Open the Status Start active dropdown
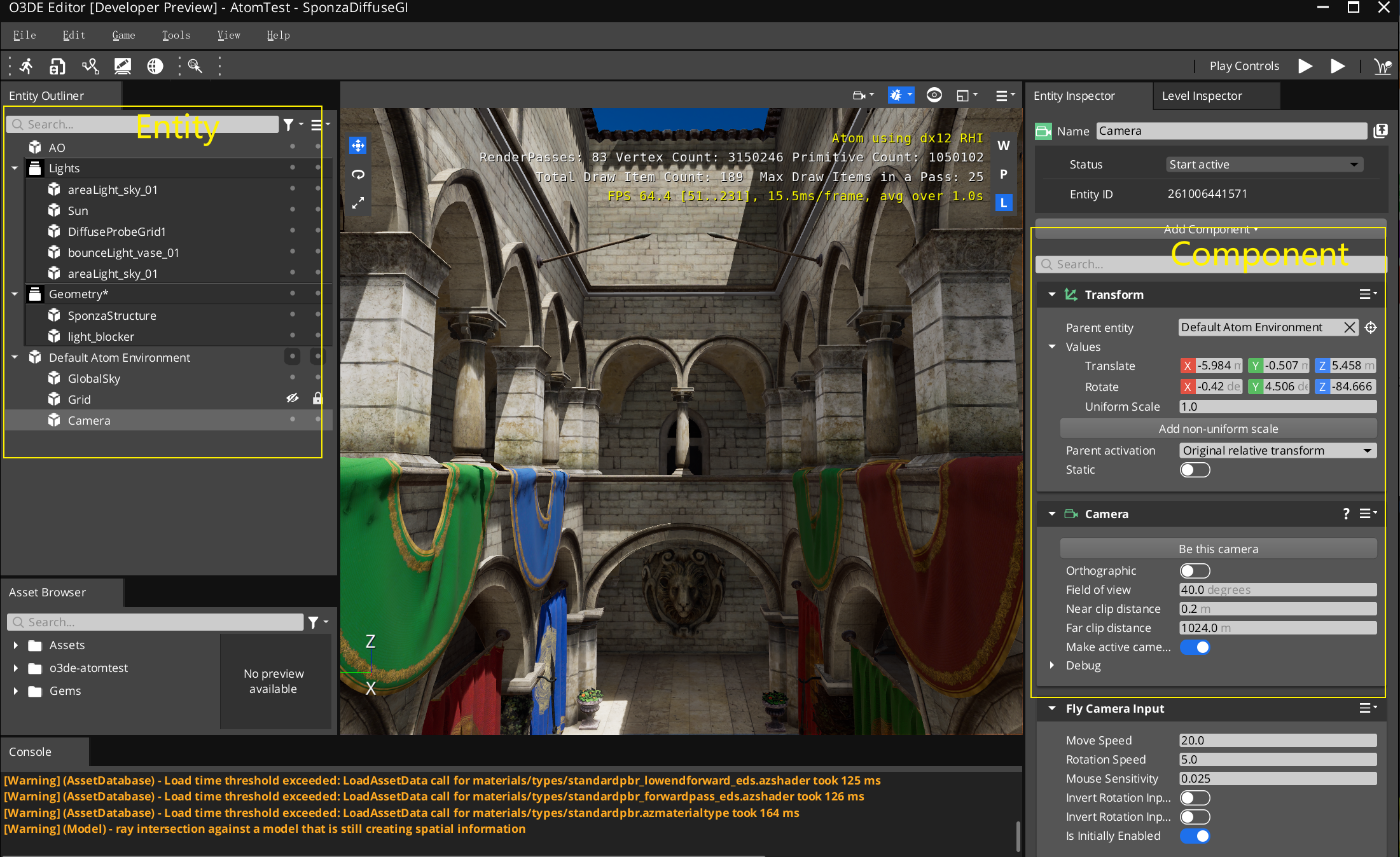The image size is (1400, 857). tap(1264, 165)
